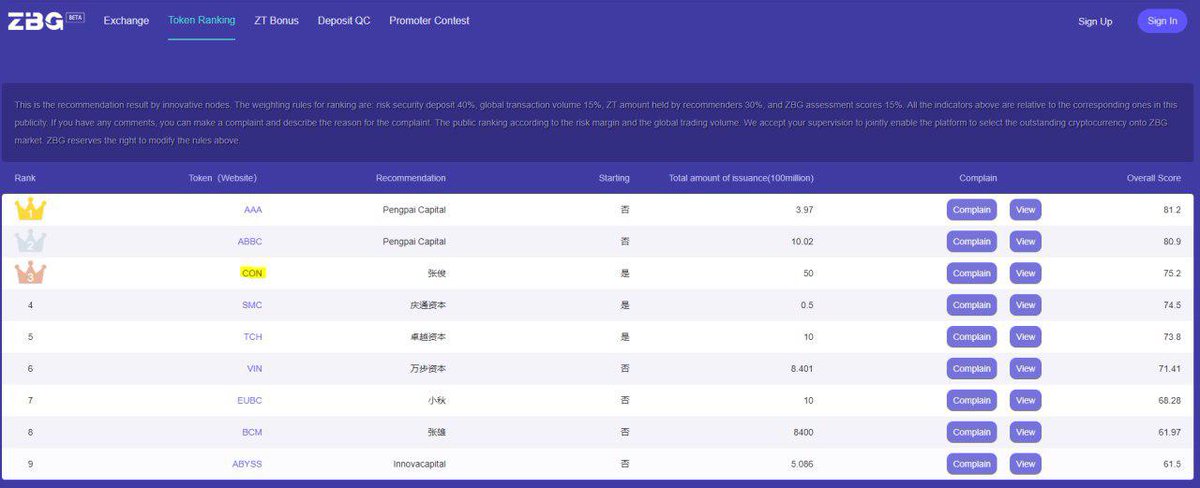Open the VIN token link
The width and height of the screenshot is (1200, 488).
tap(255, 369)
